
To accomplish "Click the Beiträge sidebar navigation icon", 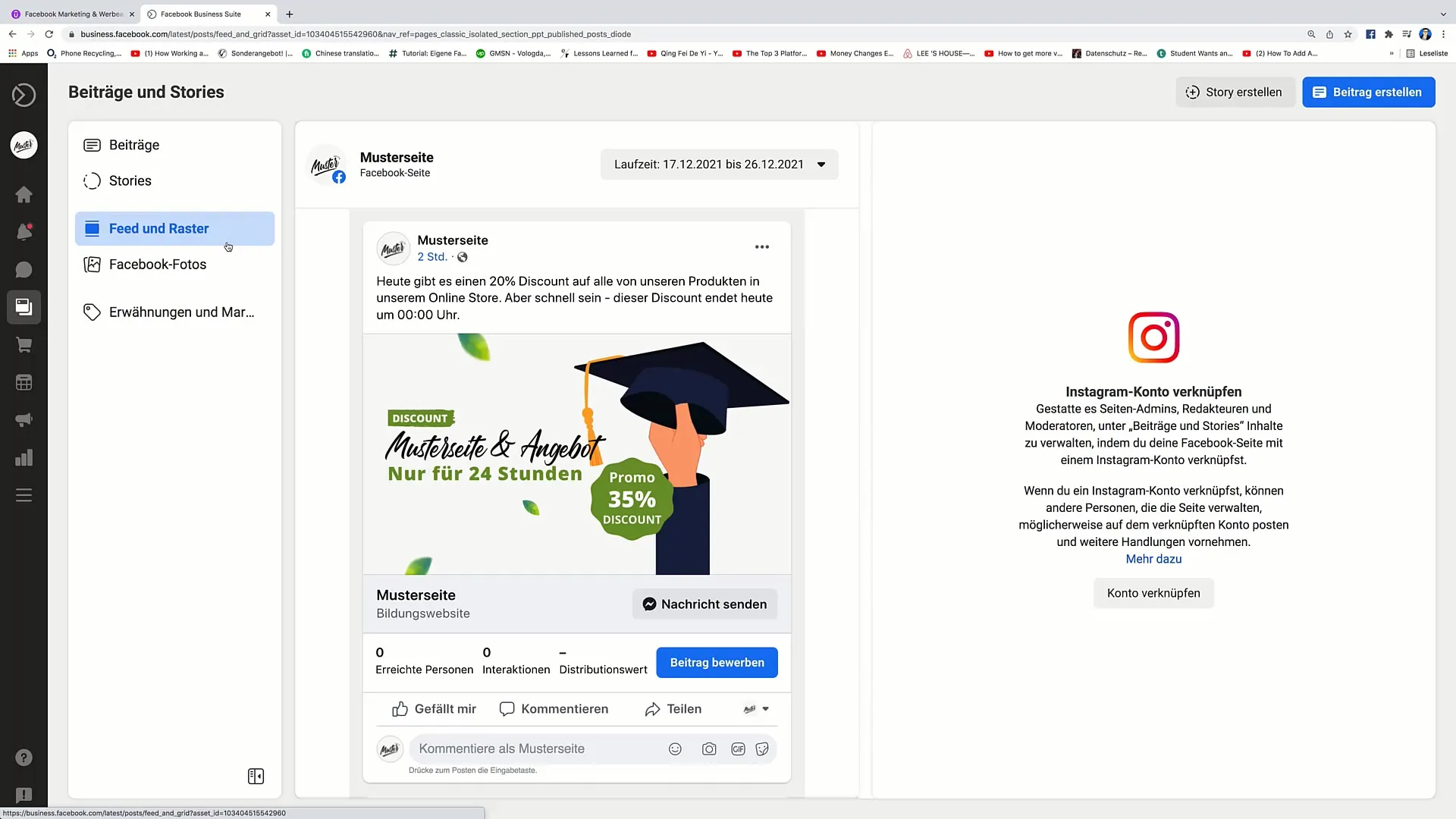I will (x=92, y=144).
